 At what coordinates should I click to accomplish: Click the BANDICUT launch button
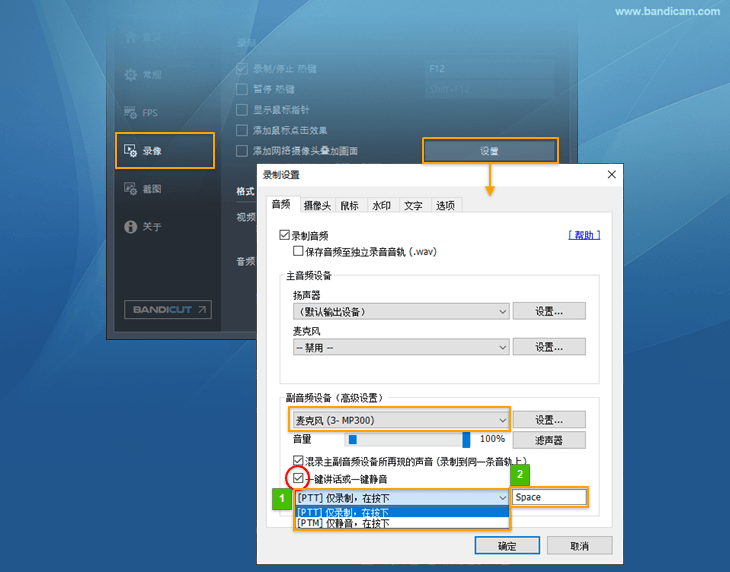pyautogui.click(x=168, y=310)
